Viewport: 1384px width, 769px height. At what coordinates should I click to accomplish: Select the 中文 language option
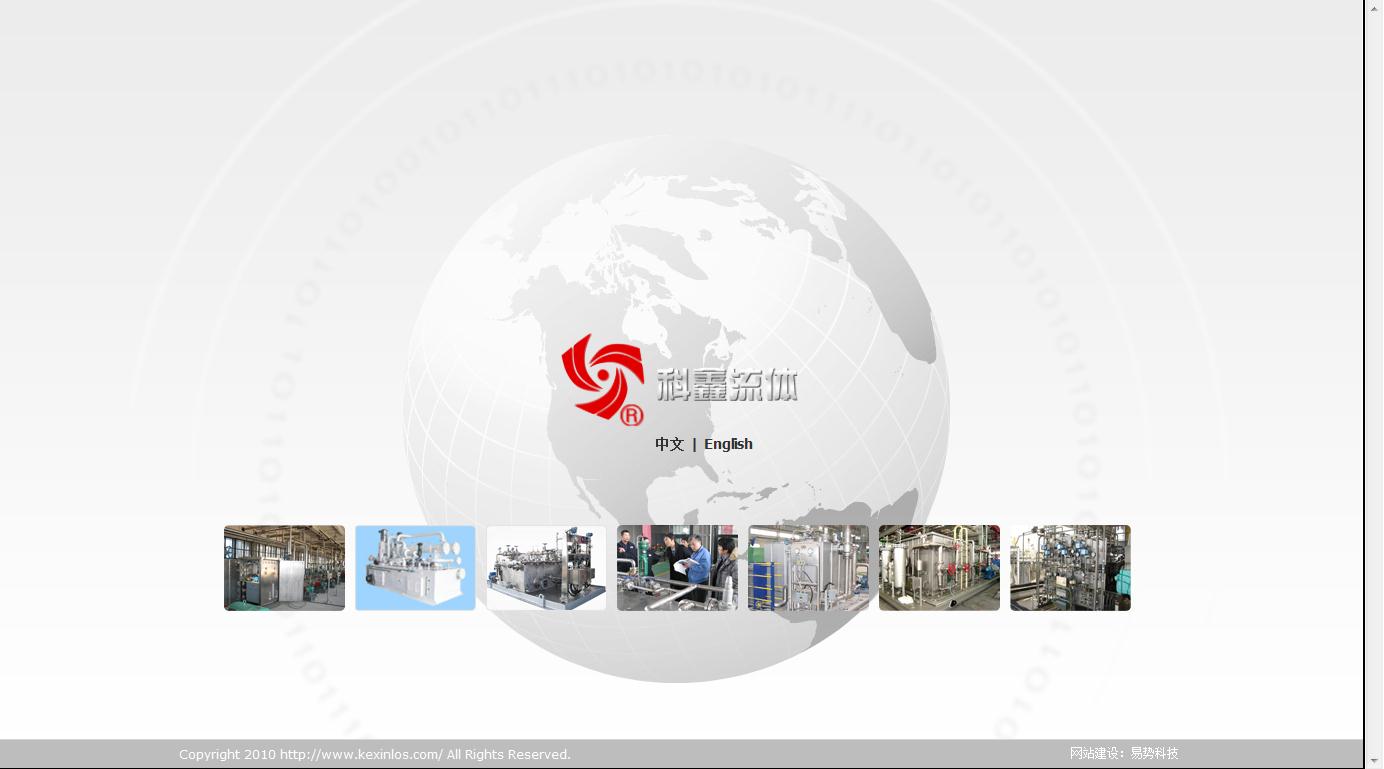pos(669,444)
